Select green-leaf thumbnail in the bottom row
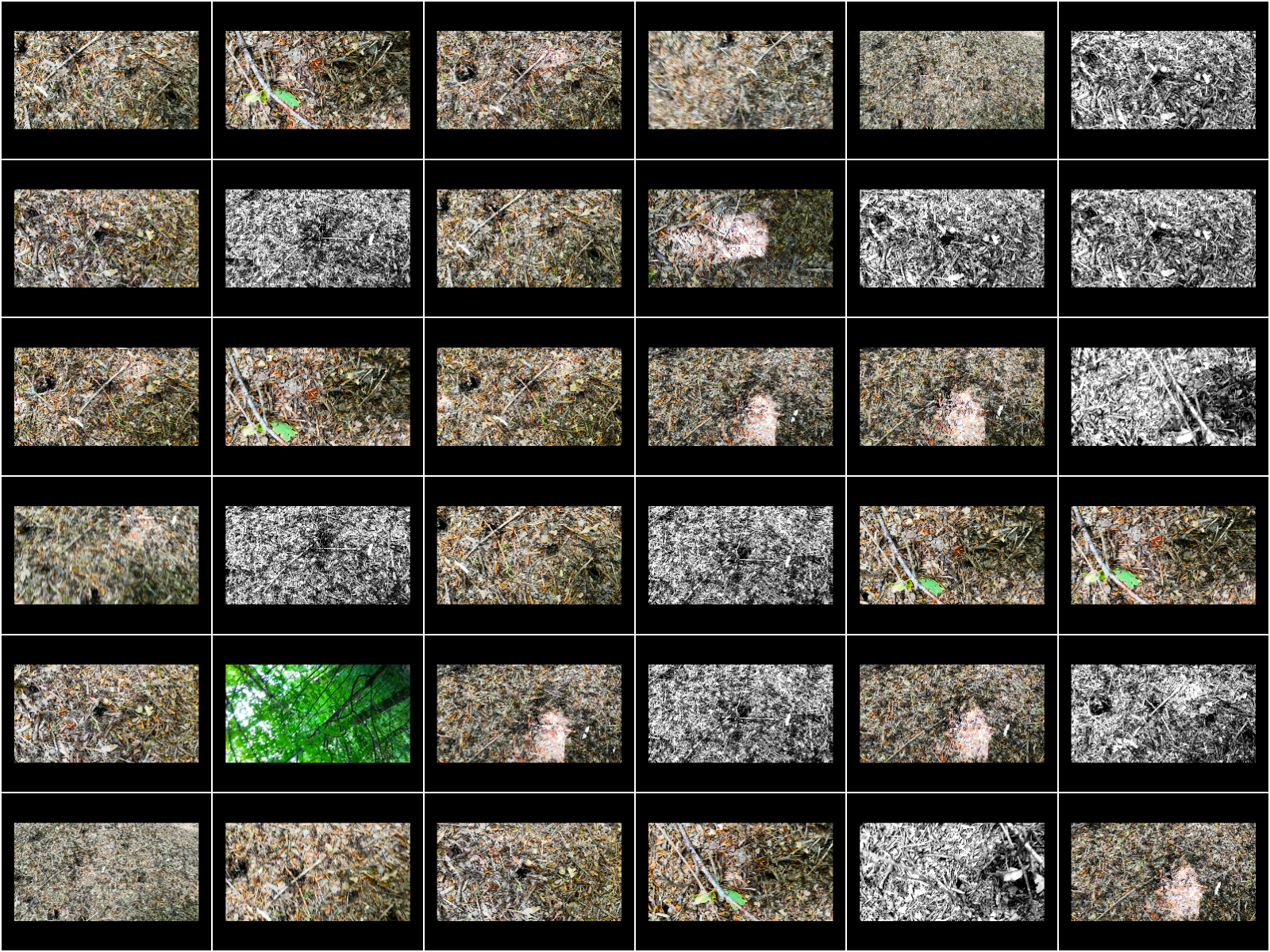 (741, 872)
